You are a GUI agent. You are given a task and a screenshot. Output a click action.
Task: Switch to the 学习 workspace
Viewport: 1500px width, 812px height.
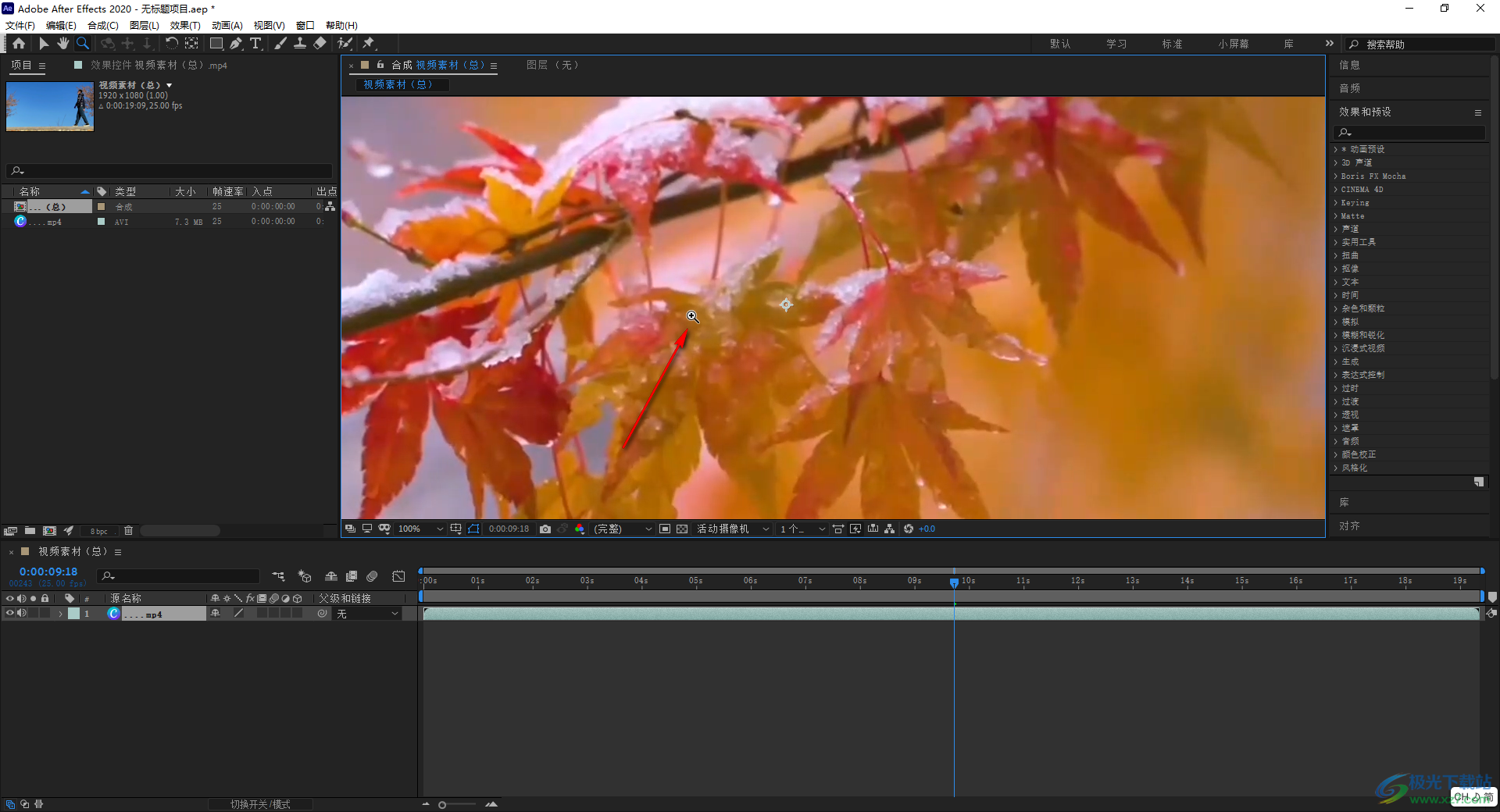pyautogui.click(x=1116, y=44)
